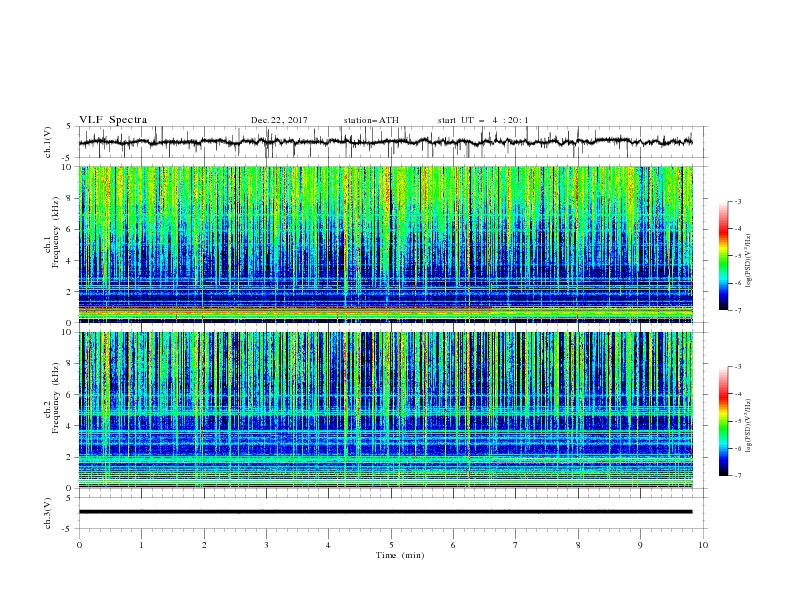Click the 'log(PSD)(V²/Hz)' label beside ch.1 colorbar
Screen dimensions: 792x612
[x=748, y=261]
